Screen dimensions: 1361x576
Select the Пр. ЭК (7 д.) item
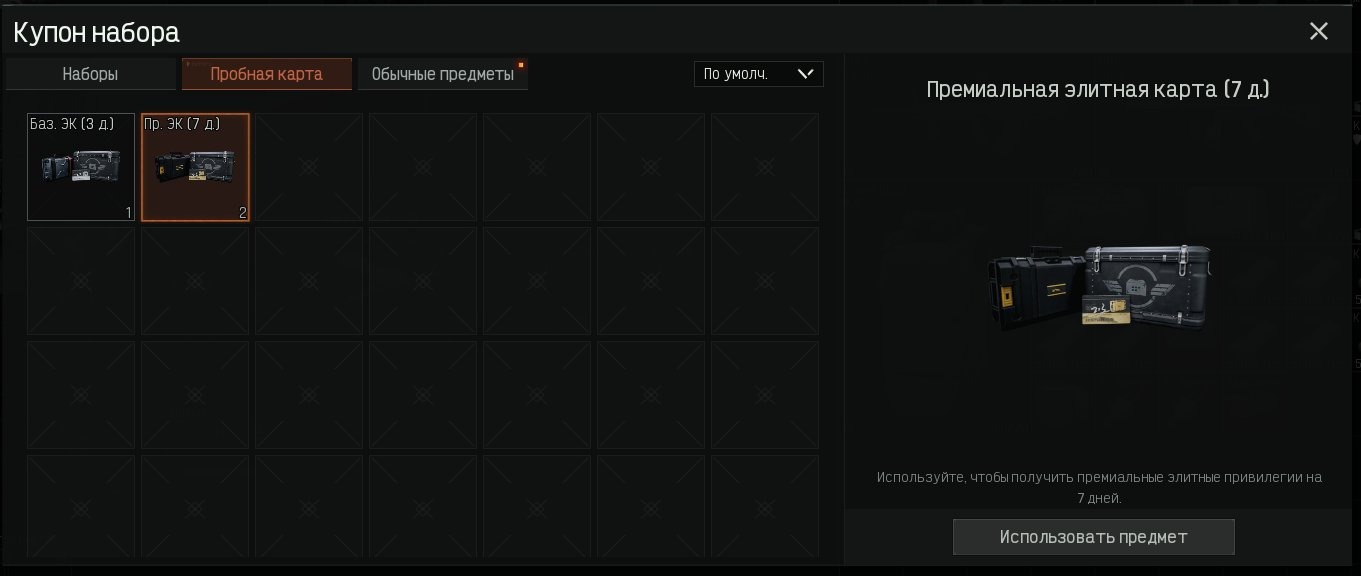tap(195, 167)
